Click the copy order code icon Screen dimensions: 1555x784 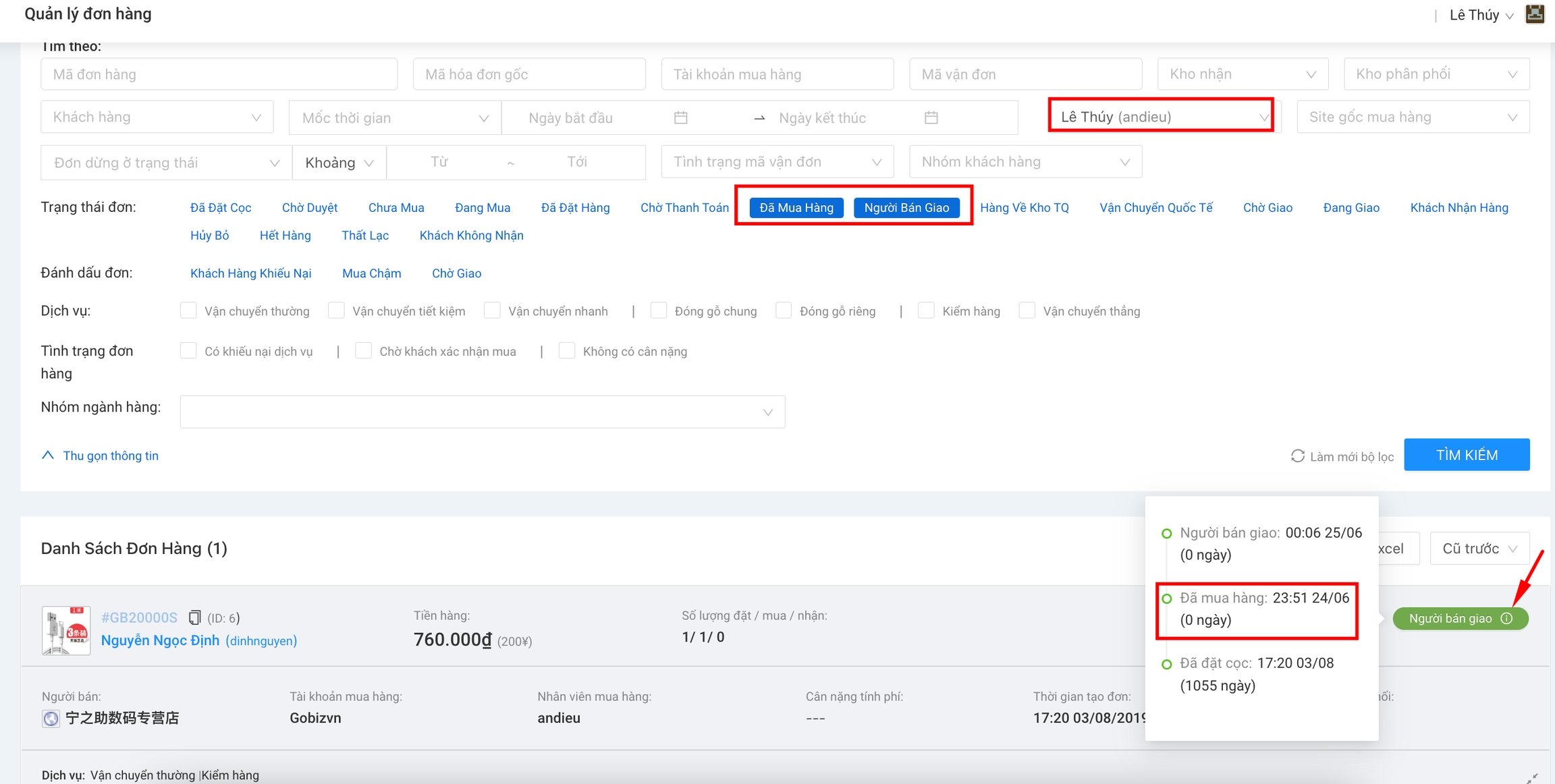coord(194,617)
